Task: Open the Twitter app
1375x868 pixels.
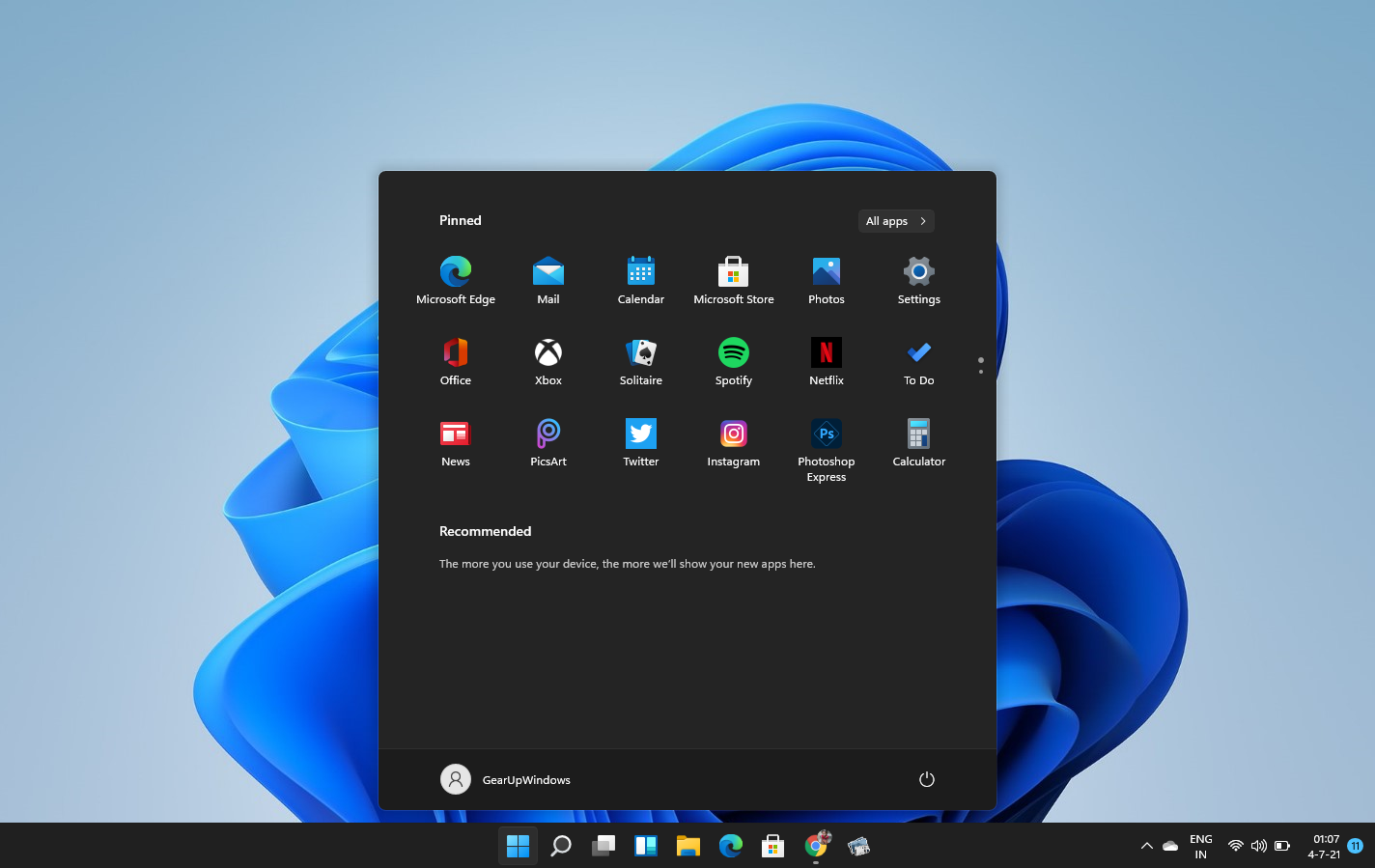Action: [641, 443]
